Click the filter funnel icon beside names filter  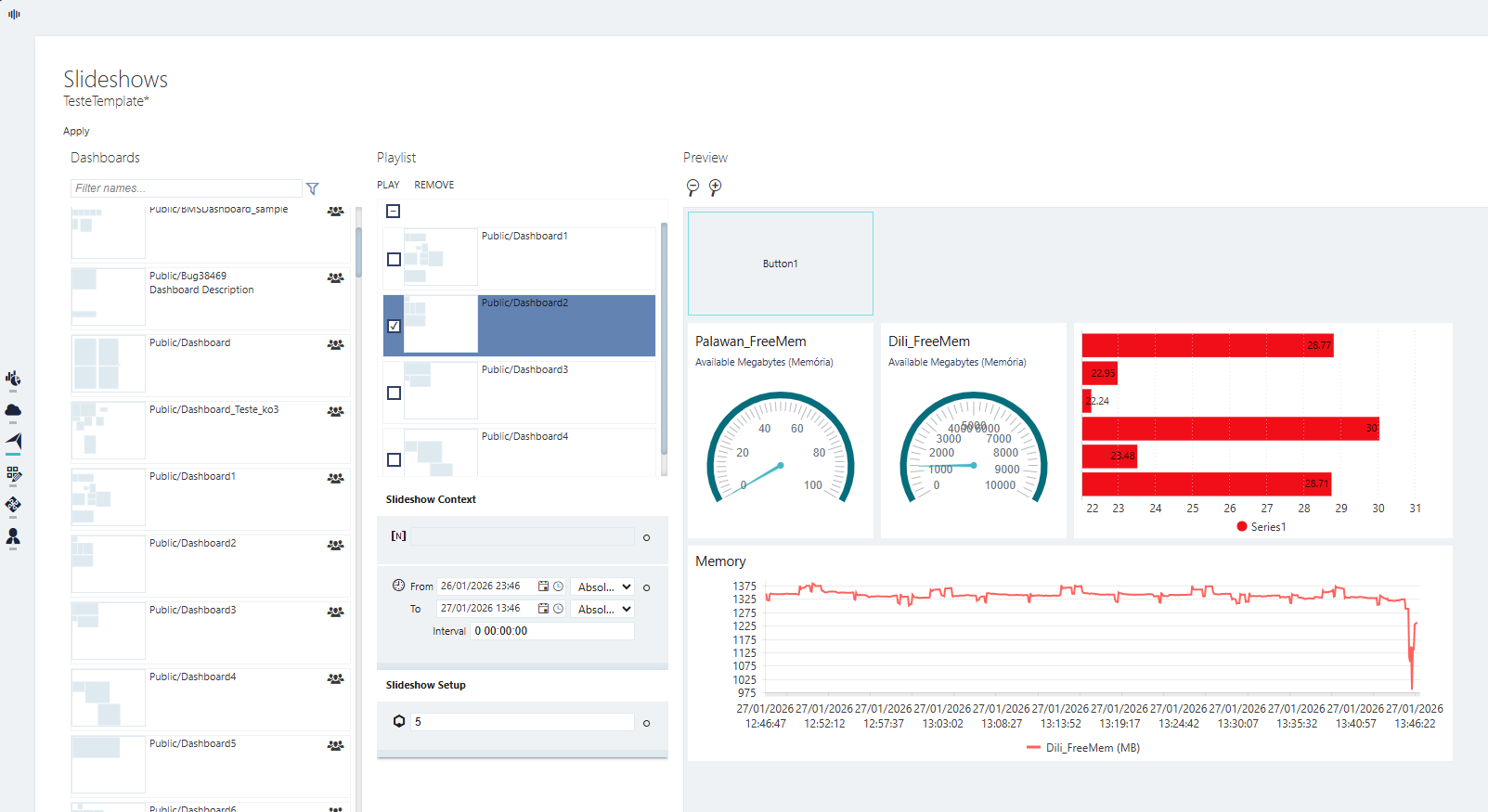pyautogui.click(x=313, y=188)
